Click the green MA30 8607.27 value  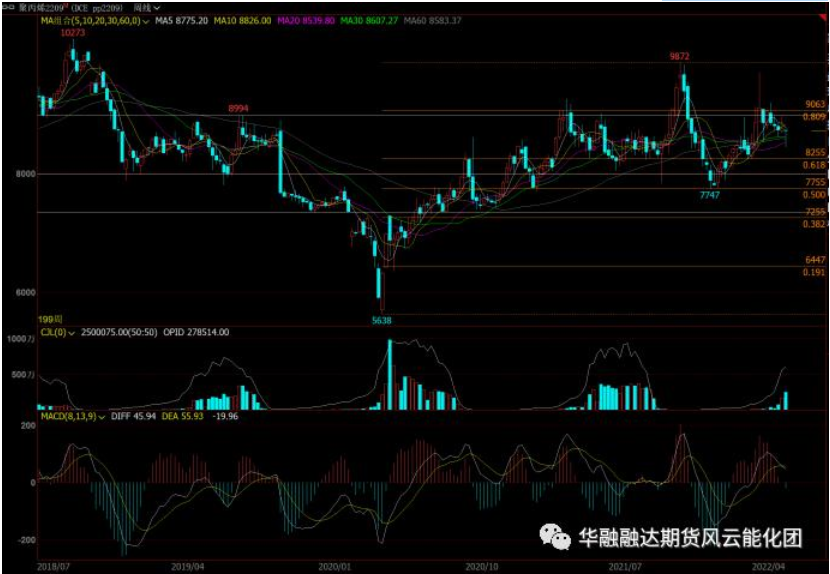pyautogui.click(x=369, y=21)
